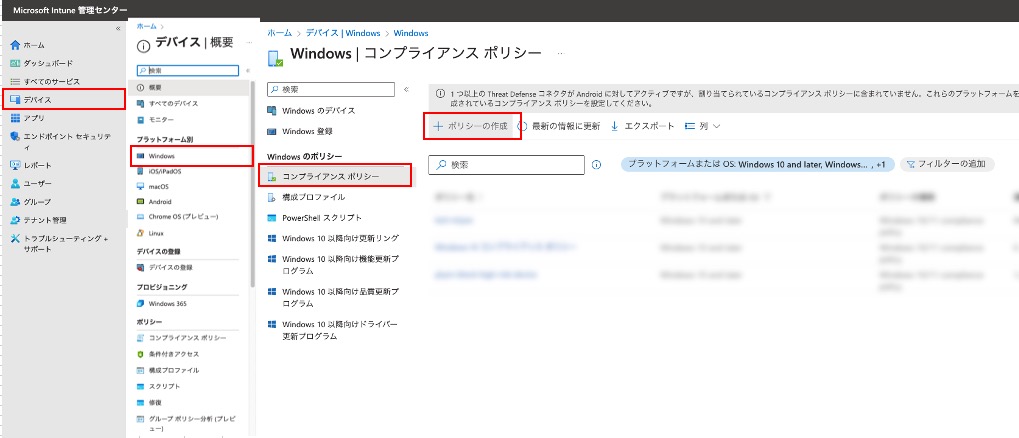The height and width of the screenshot is (438, 1019).
Task: Click the Home breadcrumb link in main pane
Action: coord(279,32)
